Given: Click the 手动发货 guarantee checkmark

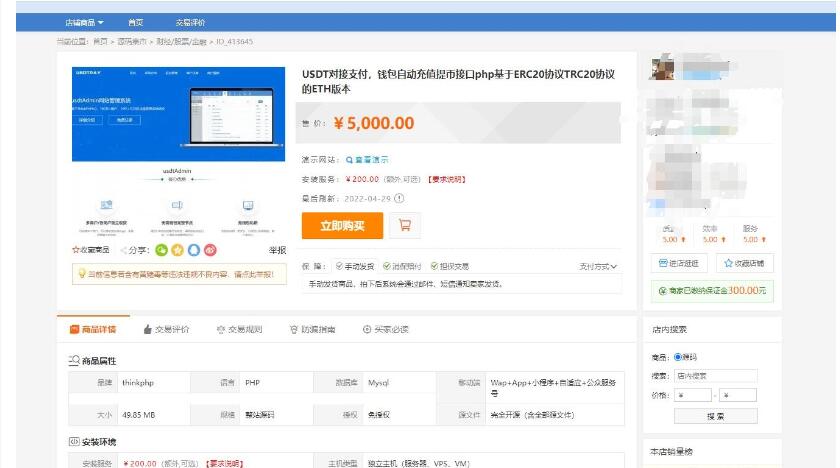Looking at the screenshot, I should tap(339, 266).
